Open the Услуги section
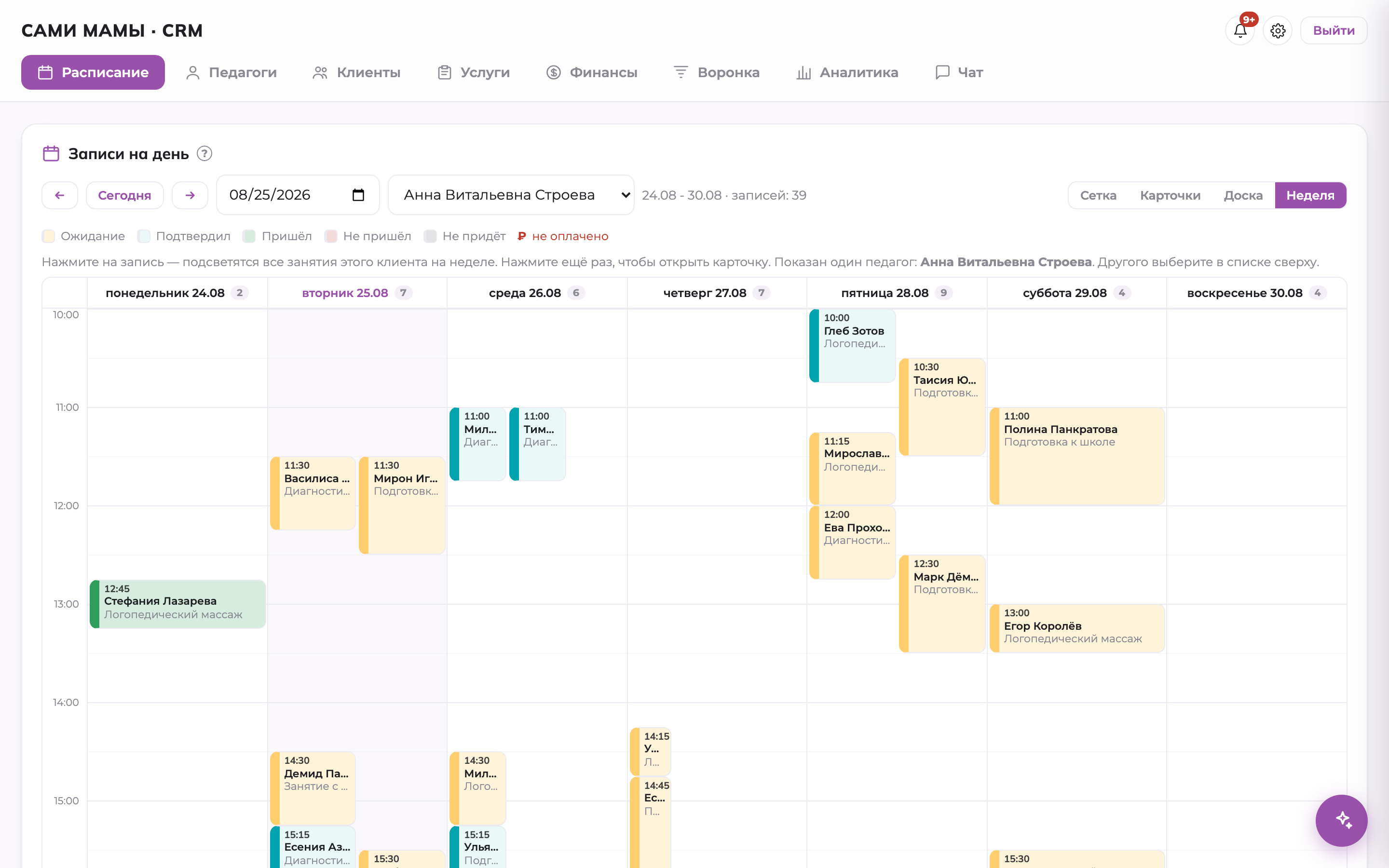This screenshot has width=1389, height=868. click(474, 72)
